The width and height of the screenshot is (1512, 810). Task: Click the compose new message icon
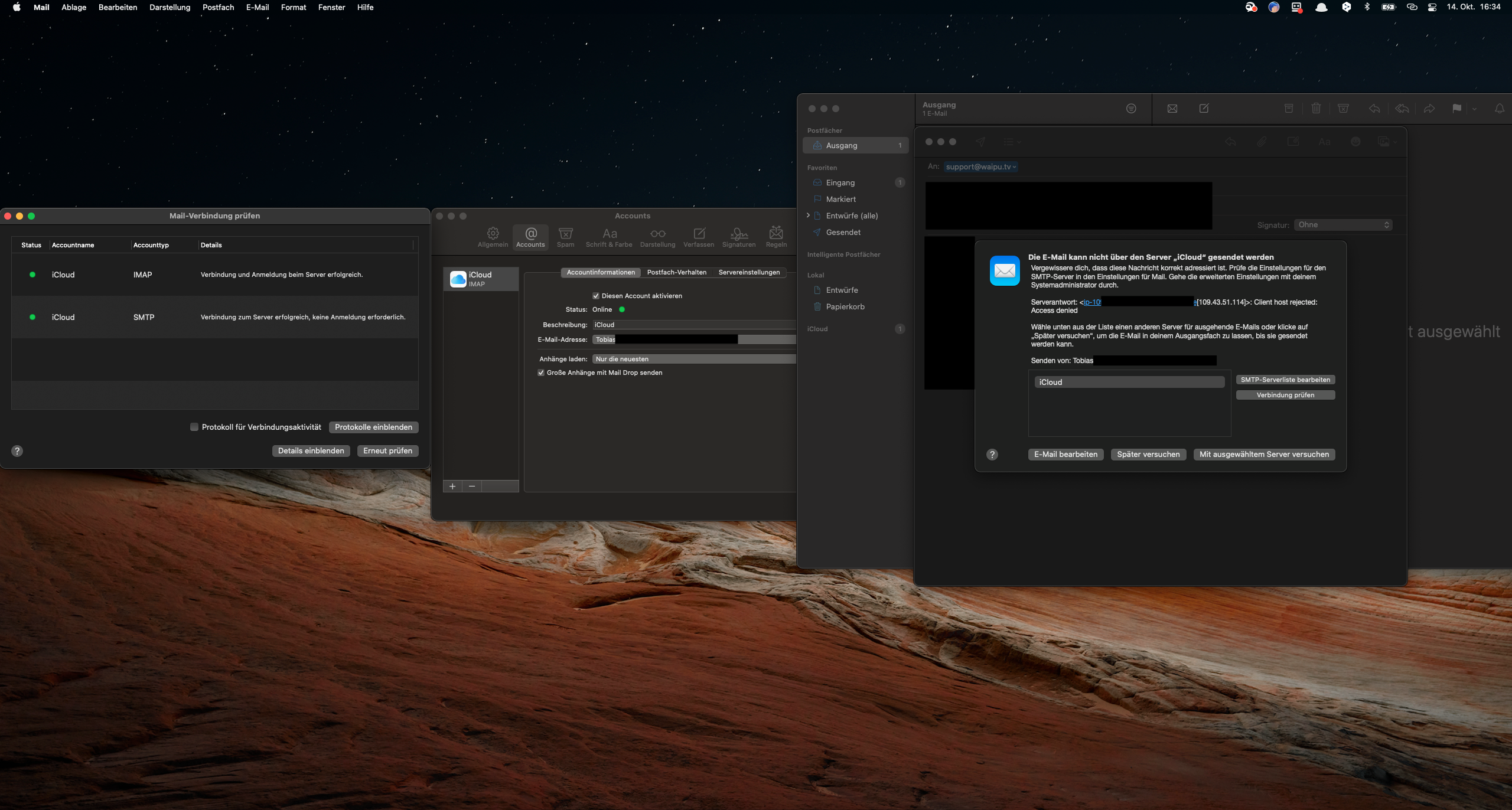pyautogui.click(x=1204, y=109)
